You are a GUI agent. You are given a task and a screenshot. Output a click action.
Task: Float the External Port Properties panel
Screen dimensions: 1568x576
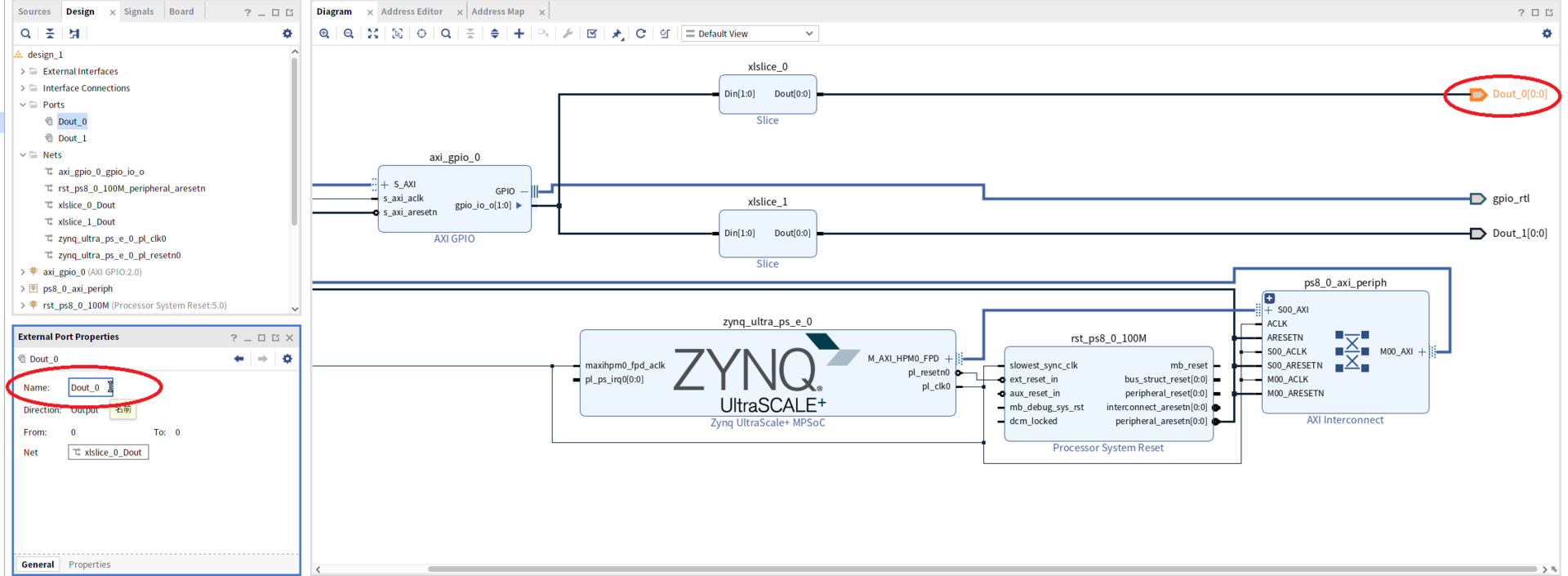[275, 337]
